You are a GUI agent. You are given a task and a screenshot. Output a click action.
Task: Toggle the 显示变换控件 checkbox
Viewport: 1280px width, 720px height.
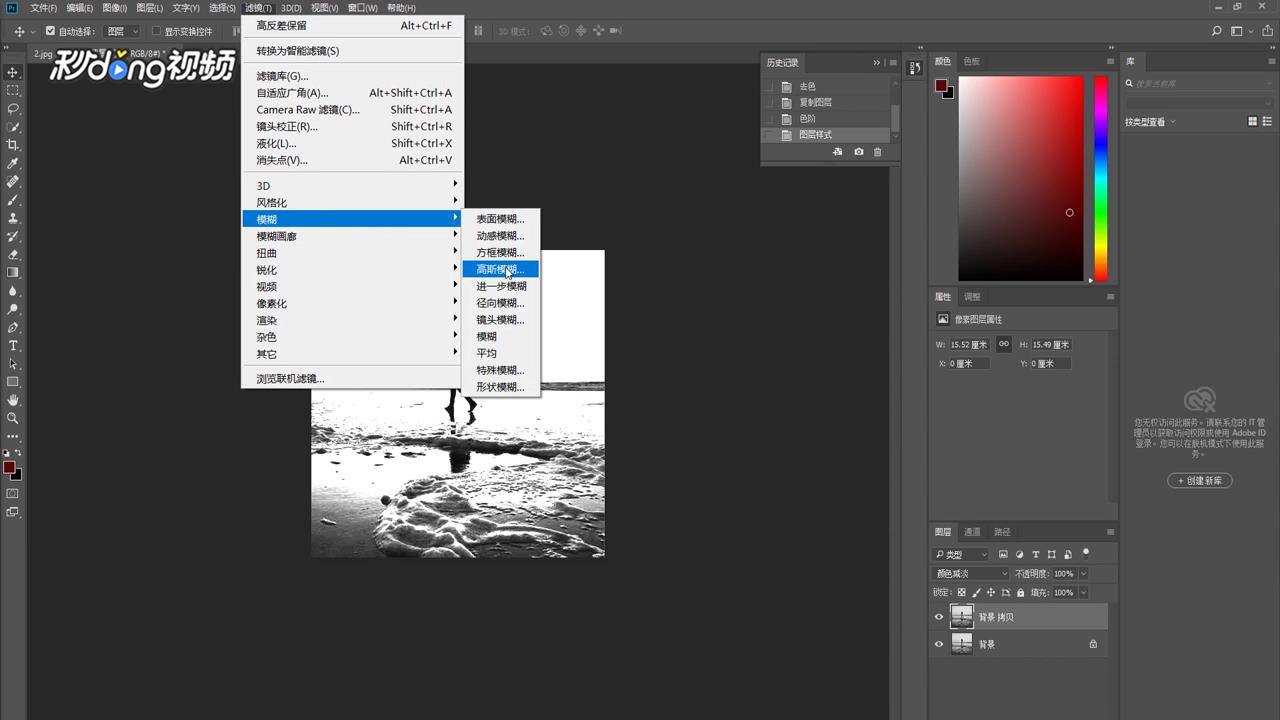point(156,31)
